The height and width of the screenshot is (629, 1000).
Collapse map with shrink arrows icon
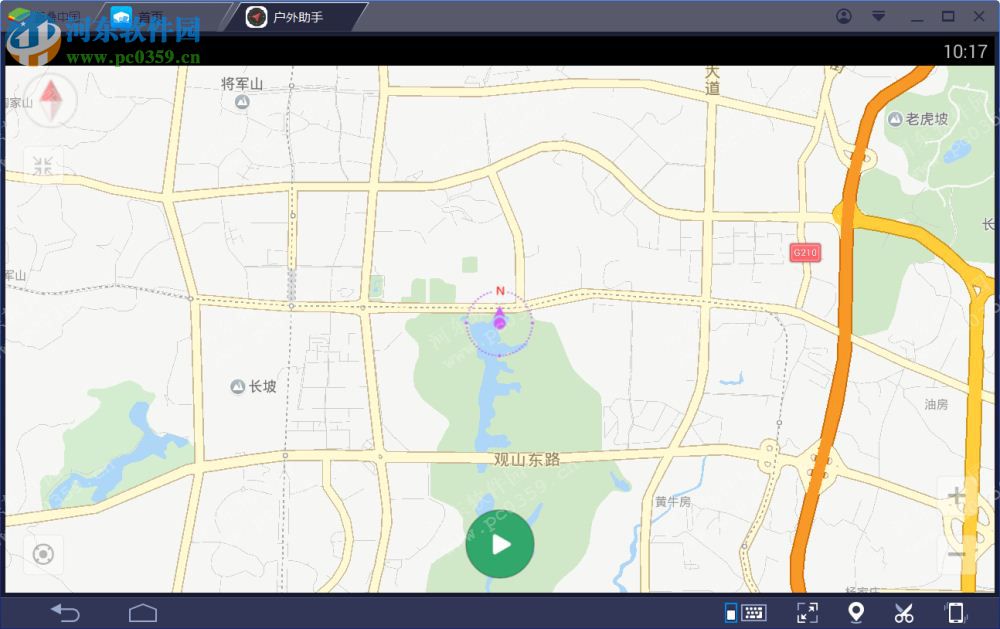click(43, 166)
